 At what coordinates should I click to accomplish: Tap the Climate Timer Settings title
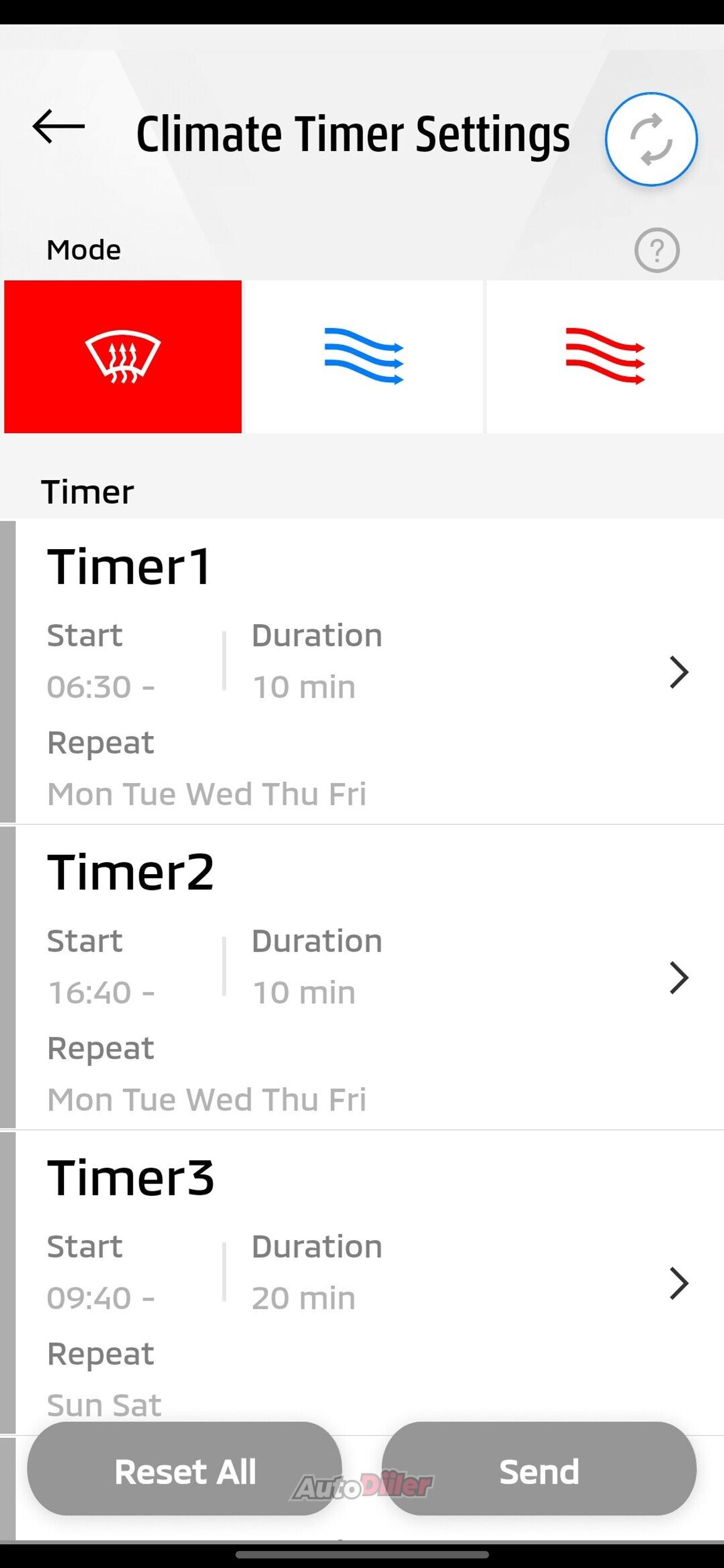click(353, 134)
